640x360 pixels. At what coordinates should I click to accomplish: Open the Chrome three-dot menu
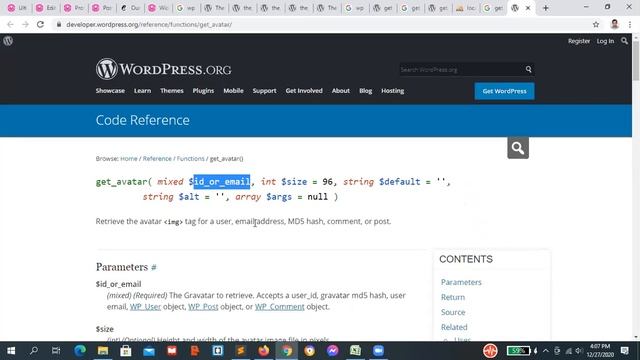pyautogui.click(x=630, y=24)
